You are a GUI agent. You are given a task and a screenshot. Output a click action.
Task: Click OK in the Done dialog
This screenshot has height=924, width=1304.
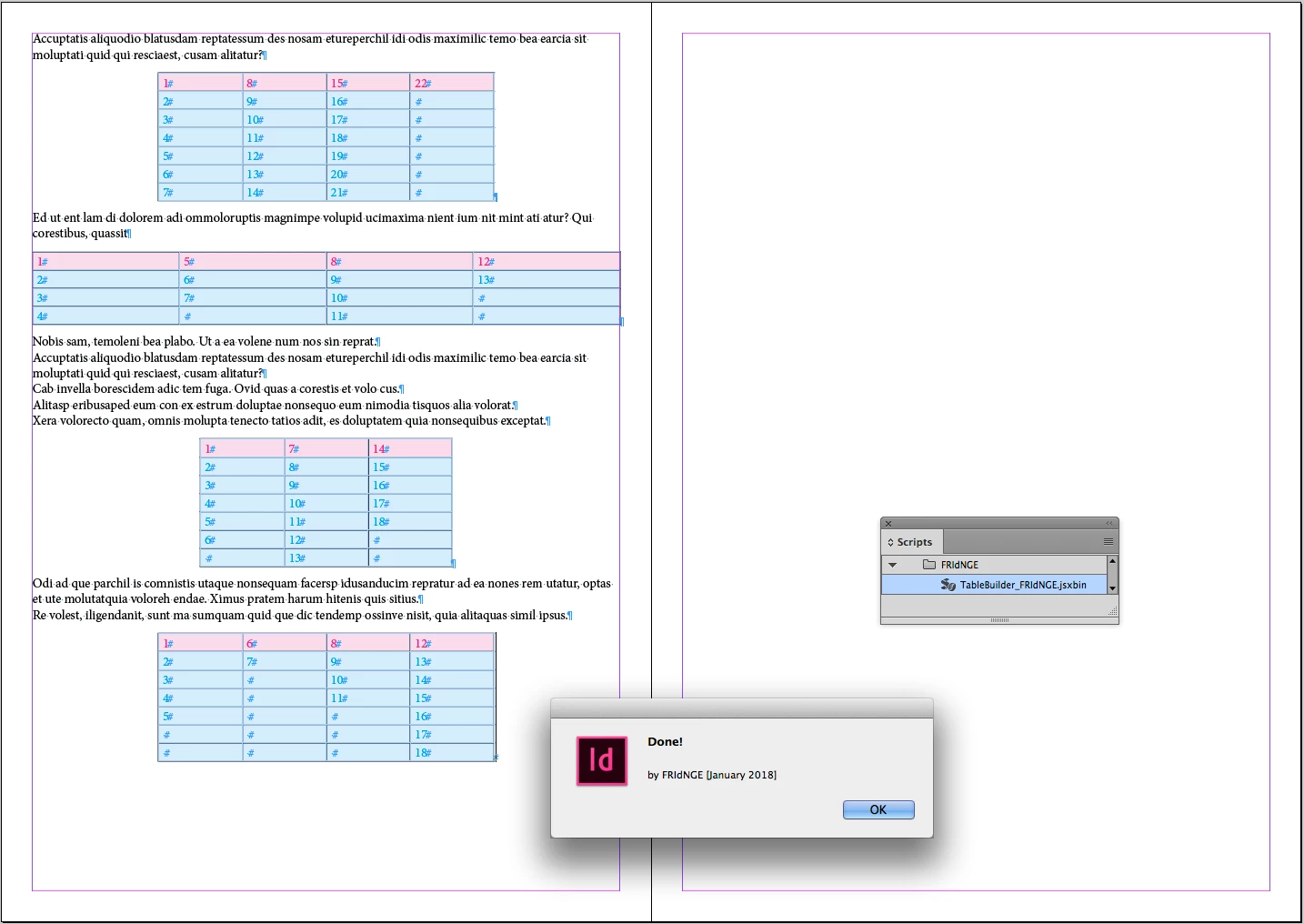pos(878,809)
